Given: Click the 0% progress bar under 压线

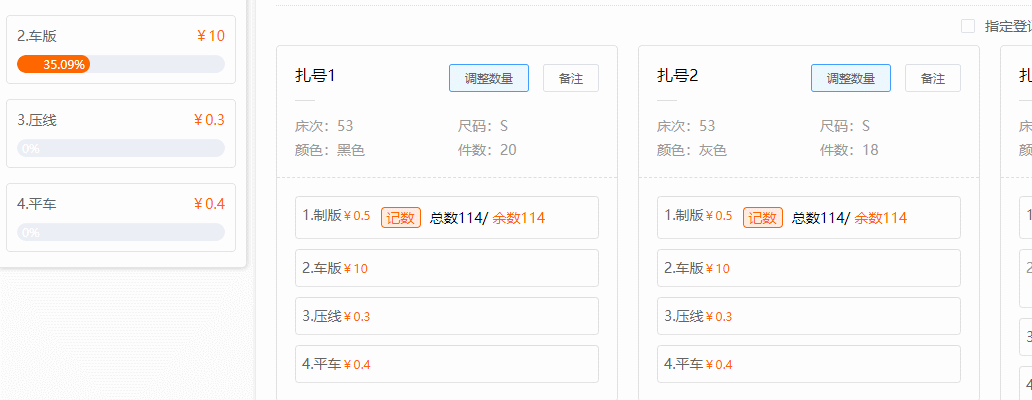Looking at the screenshot, I should [120, 148].
